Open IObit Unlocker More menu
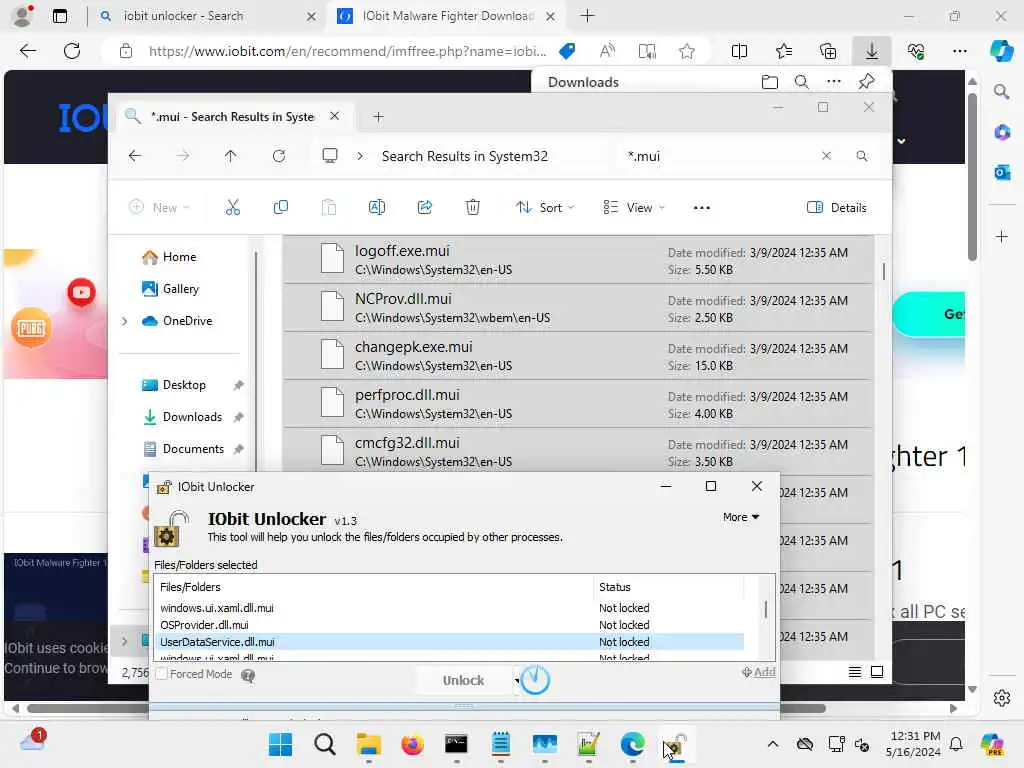This screenshot has height=768, width=1024. pos(741,517)
